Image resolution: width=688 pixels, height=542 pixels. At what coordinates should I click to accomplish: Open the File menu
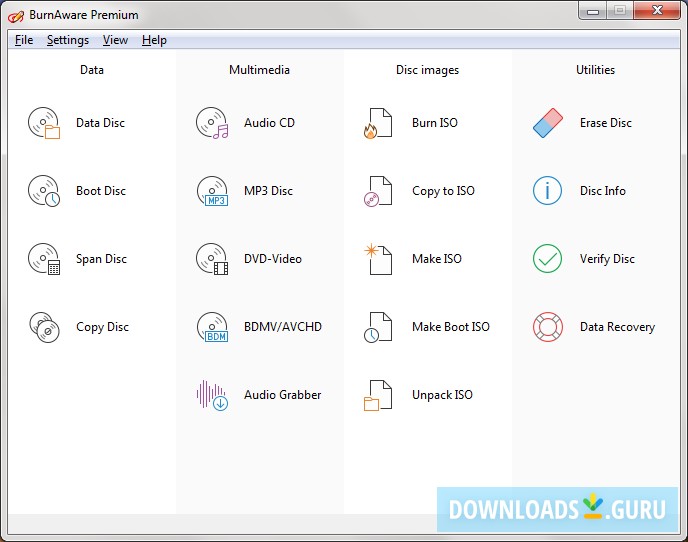pyautogui.click(x=24, y=40)
